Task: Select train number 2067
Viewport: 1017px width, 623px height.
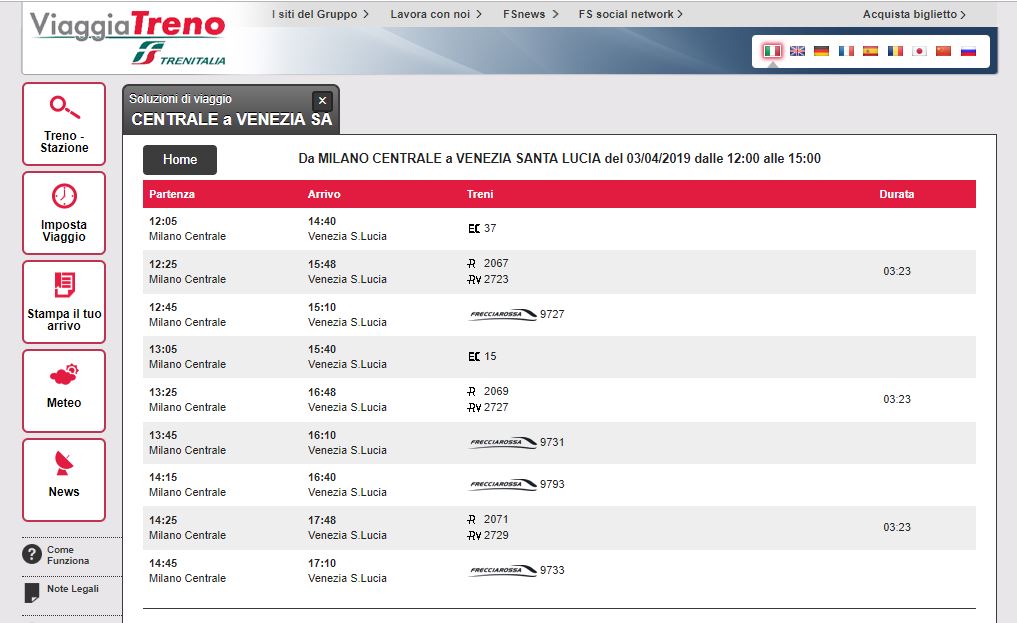Action: [496, 263]
